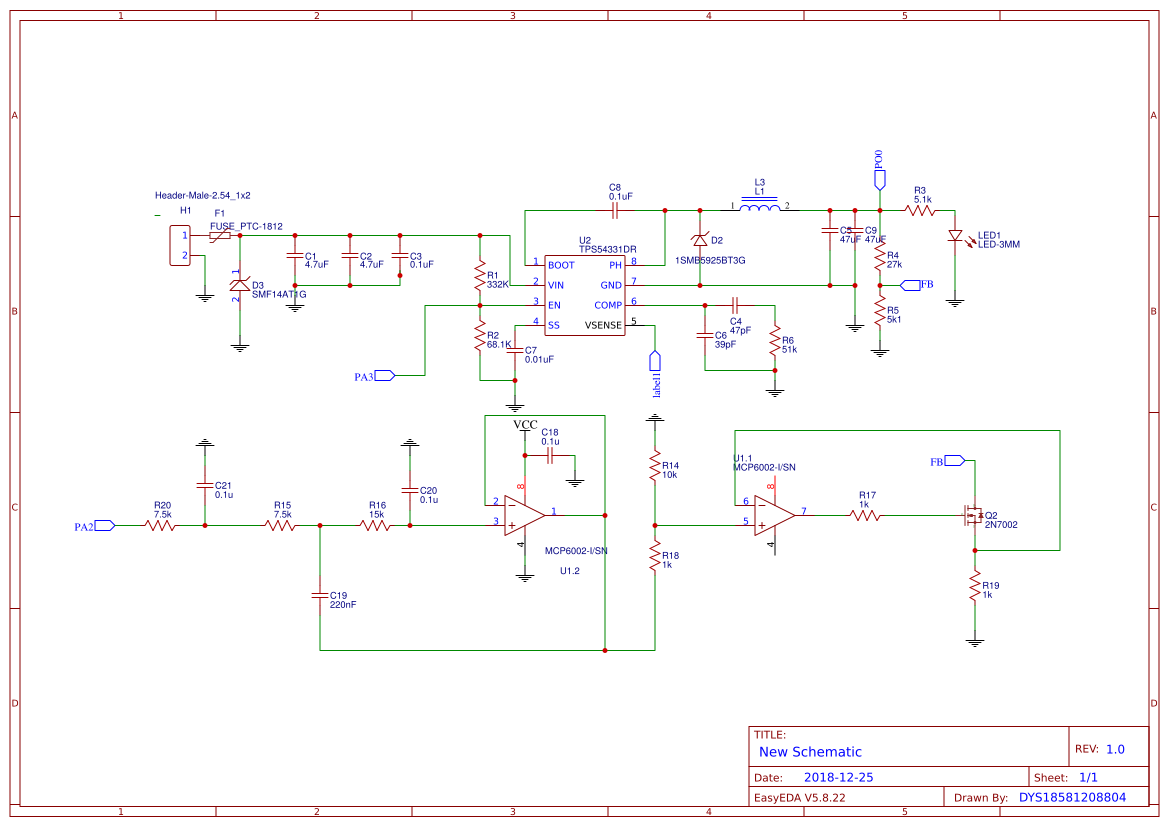Select the H1 header connector symbol
The image size is (1169, 827).
(x=180, y=245)
